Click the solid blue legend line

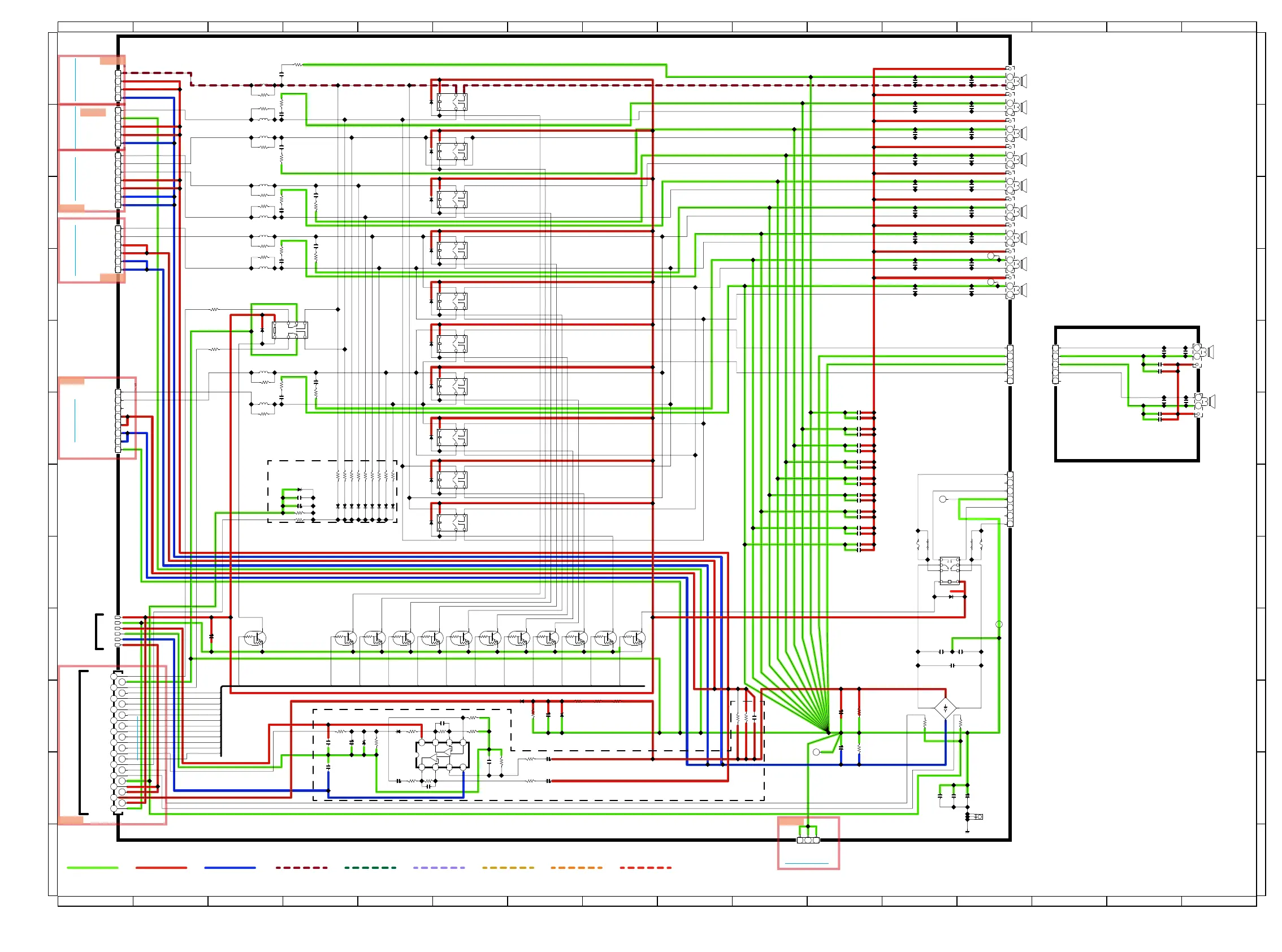point(230,868)
